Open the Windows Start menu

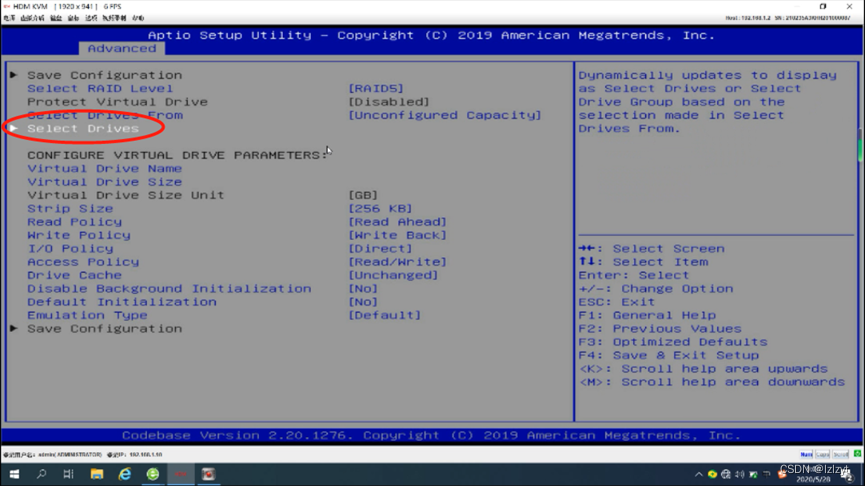pyautogui.click(x=14, y=474)
